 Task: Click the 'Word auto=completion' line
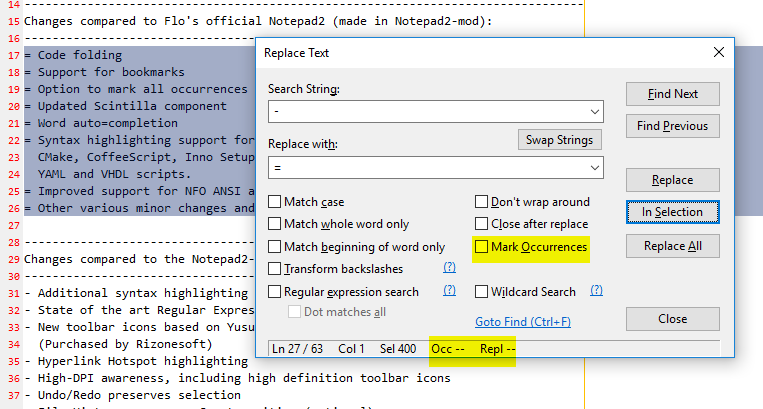[x=101, y=123]
